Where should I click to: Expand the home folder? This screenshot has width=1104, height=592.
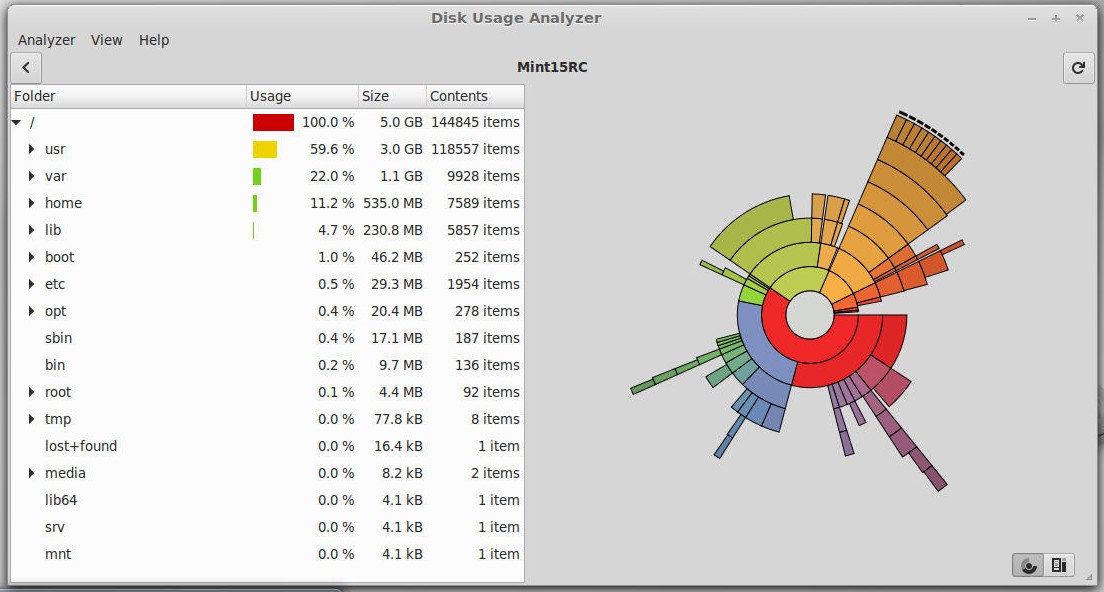click(31, 203)
